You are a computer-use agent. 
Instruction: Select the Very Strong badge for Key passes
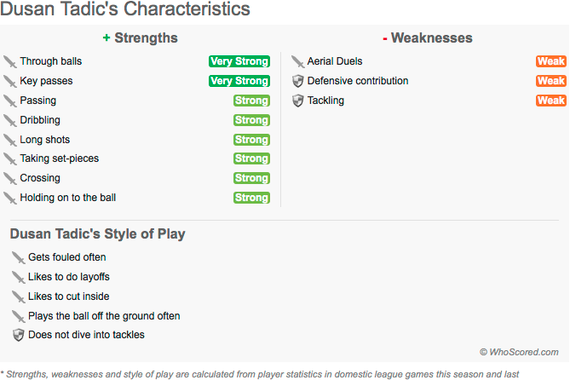(x=239, y=81)
